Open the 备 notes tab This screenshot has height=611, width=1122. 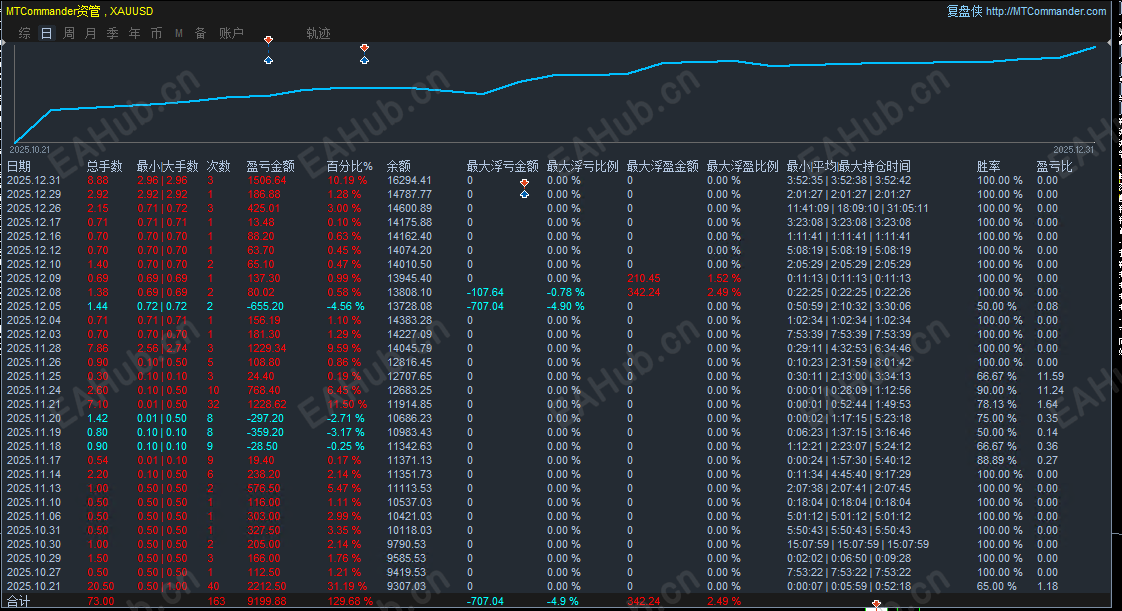pos(200,33)
